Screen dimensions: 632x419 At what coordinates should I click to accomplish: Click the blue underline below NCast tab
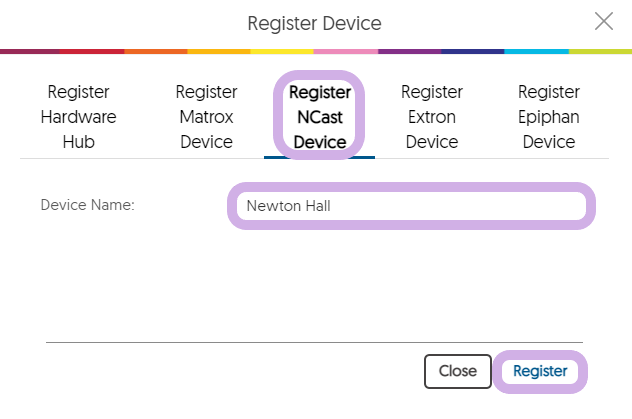pos(319,156)
